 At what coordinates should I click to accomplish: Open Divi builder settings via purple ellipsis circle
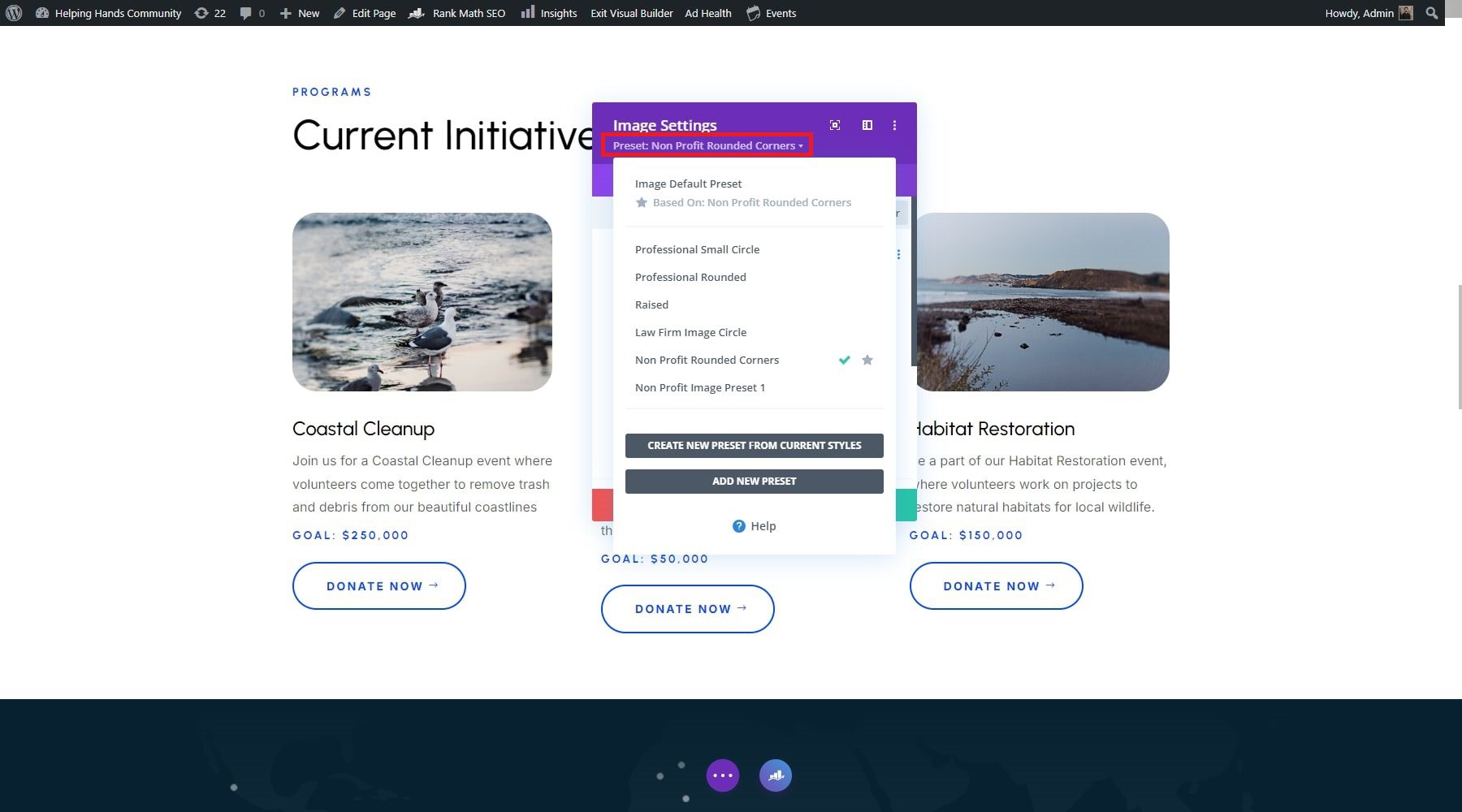click(x=722, y=775)
